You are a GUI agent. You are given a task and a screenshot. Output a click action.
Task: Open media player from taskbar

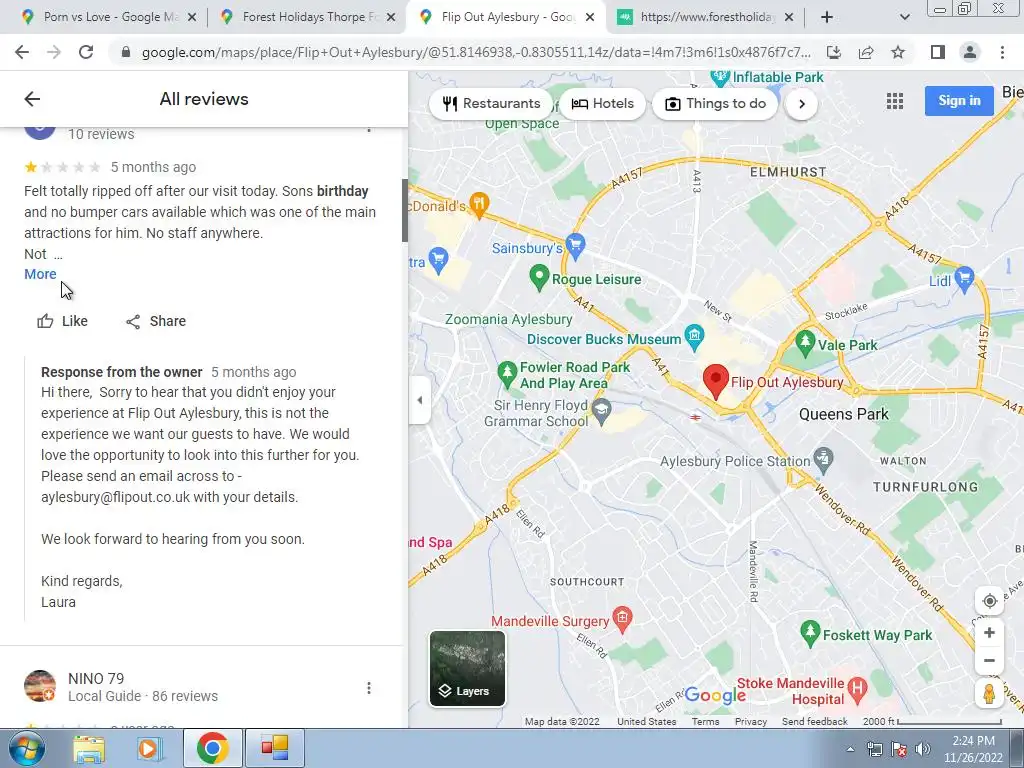pyautogui.click(x=148, y=748)
